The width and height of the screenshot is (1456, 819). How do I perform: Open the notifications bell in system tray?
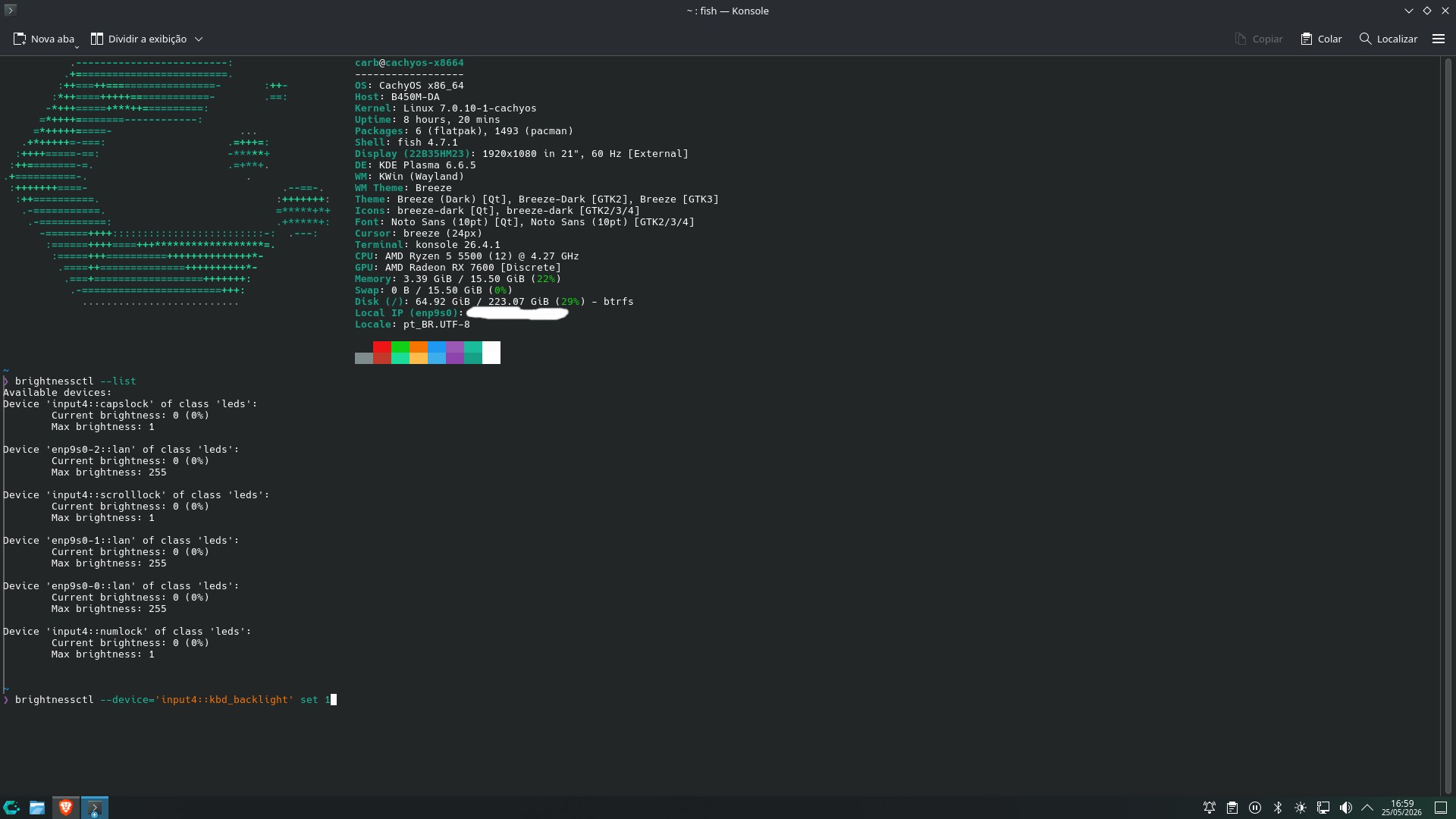coord(1210,808)
